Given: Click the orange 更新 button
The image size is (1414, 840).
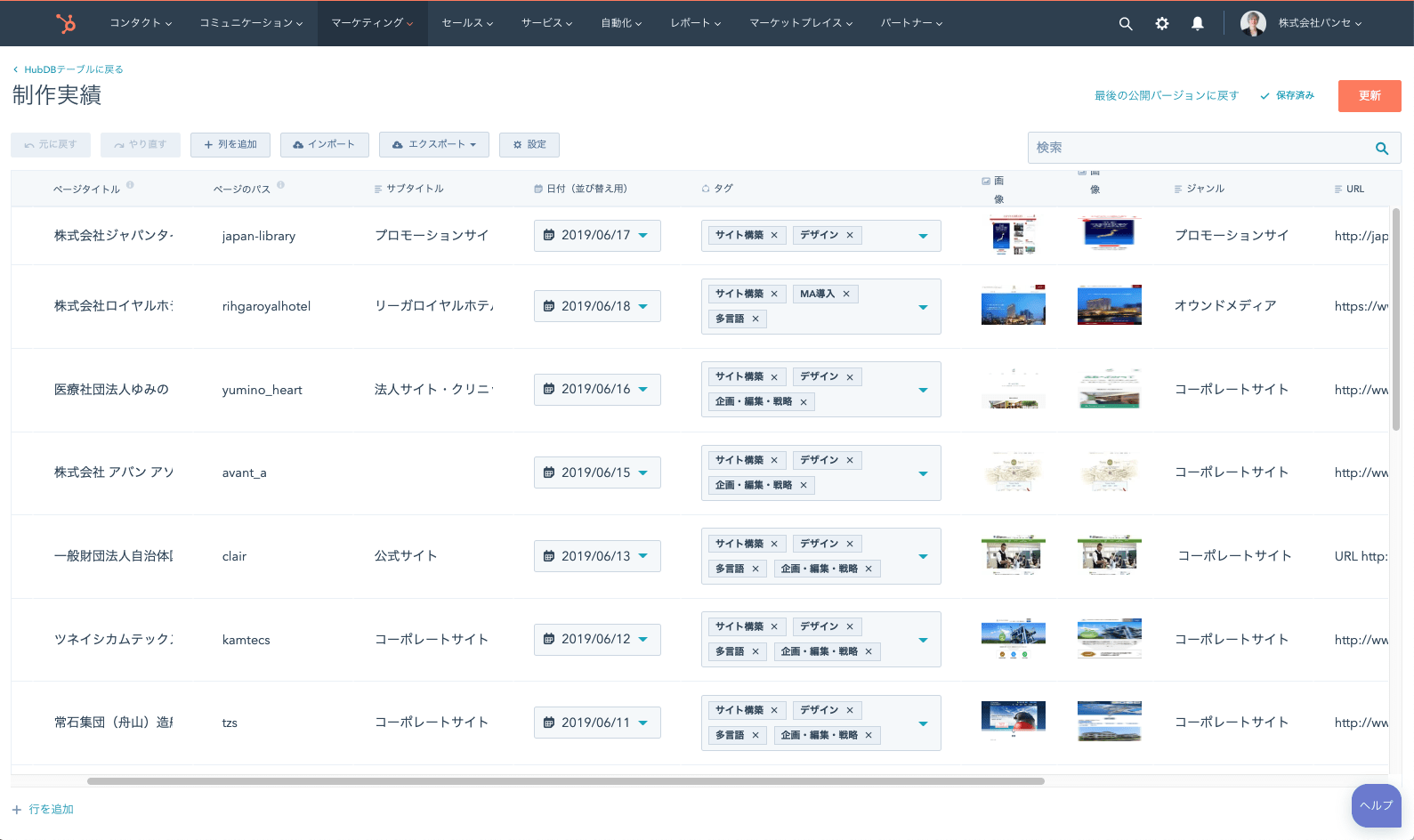Looking at the screenshot, I should tap(1369, 96).
